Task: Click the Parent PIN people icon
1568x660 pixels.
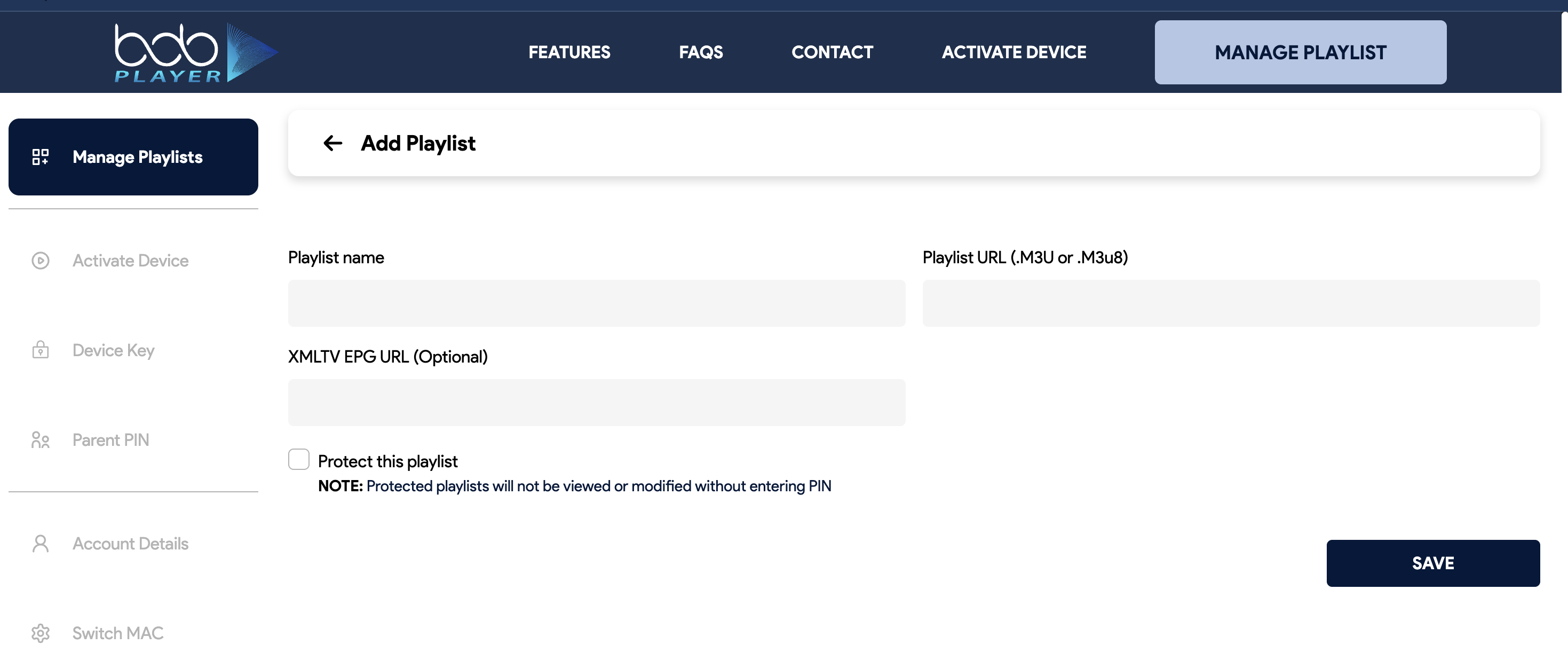Action: click(x=40, y=439)
